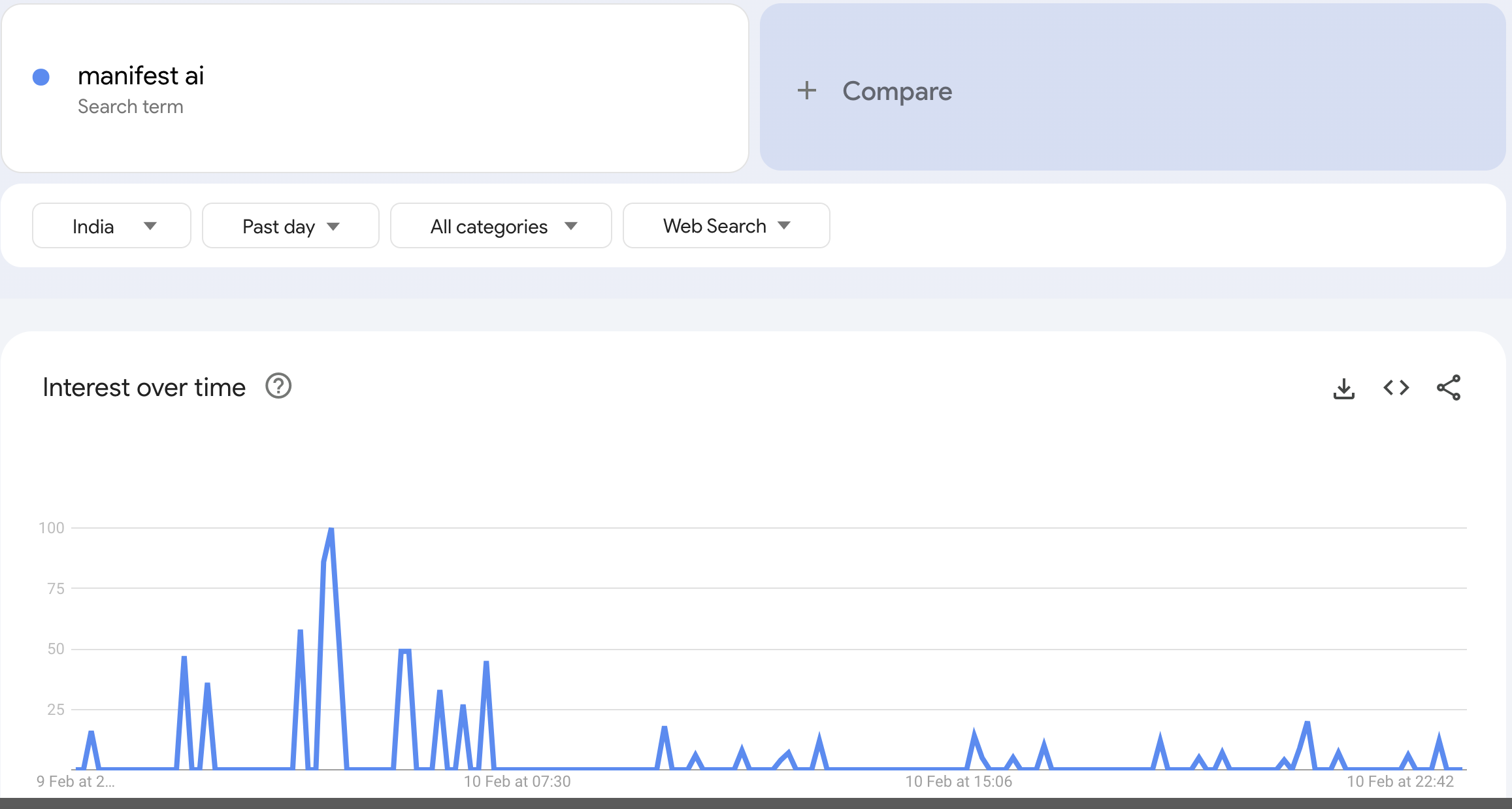Screen dimensions: 1512x809
Task: Click the 25 y-axis label
Action: [56, 710]
